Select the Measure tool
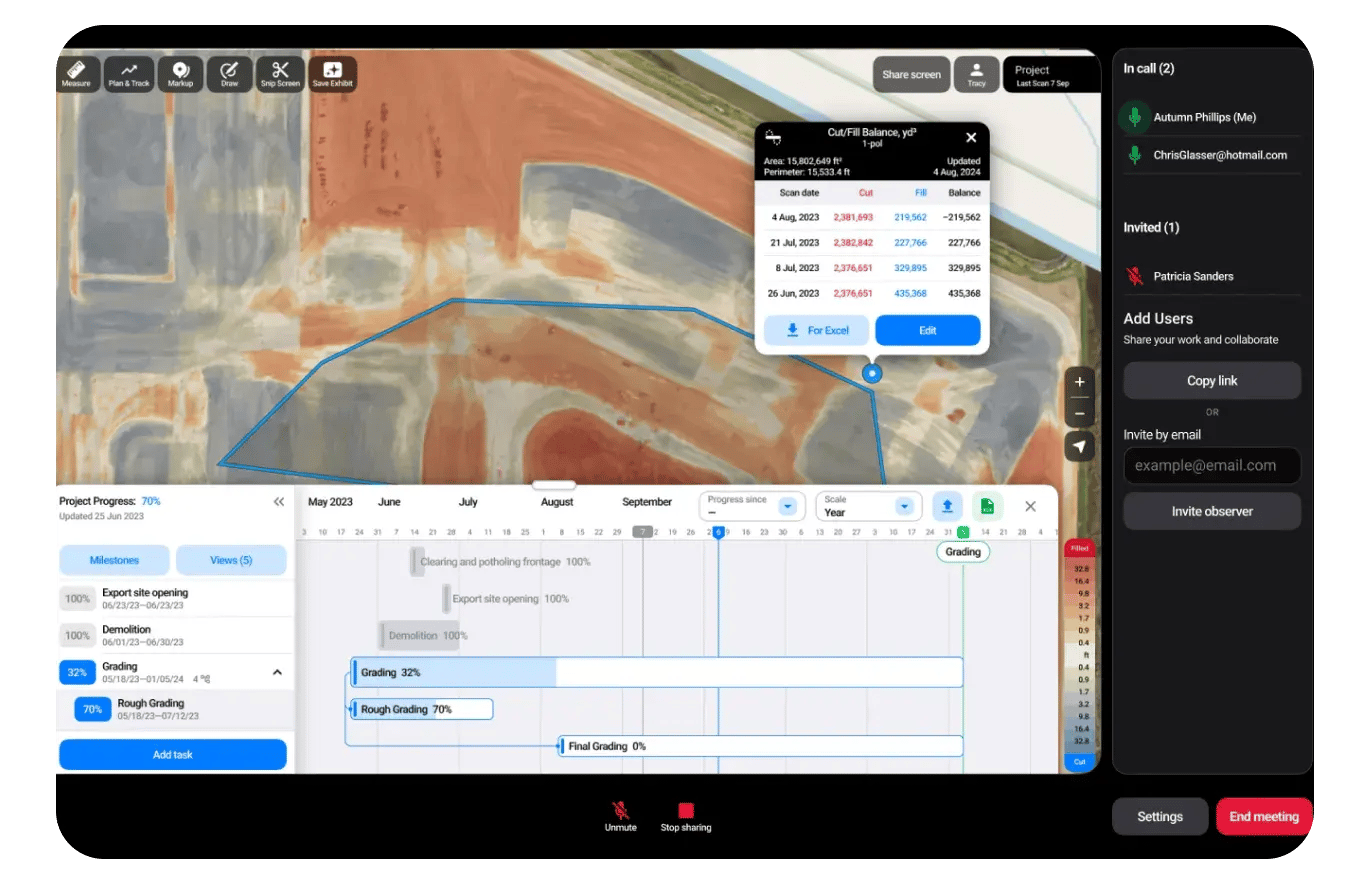 [77, 73]
